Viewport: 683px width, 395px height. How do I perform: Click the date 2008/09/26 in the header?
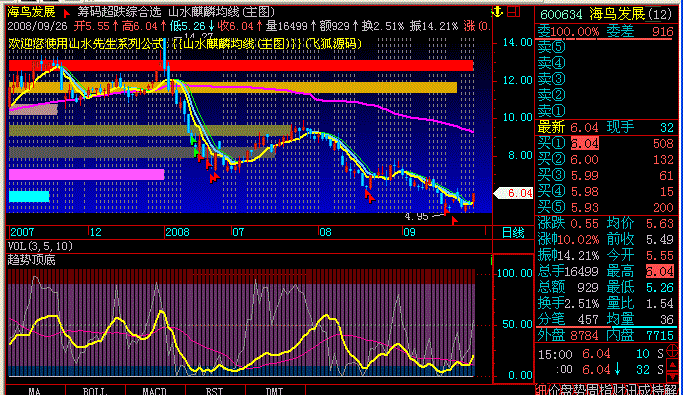(x=37, y=26)
